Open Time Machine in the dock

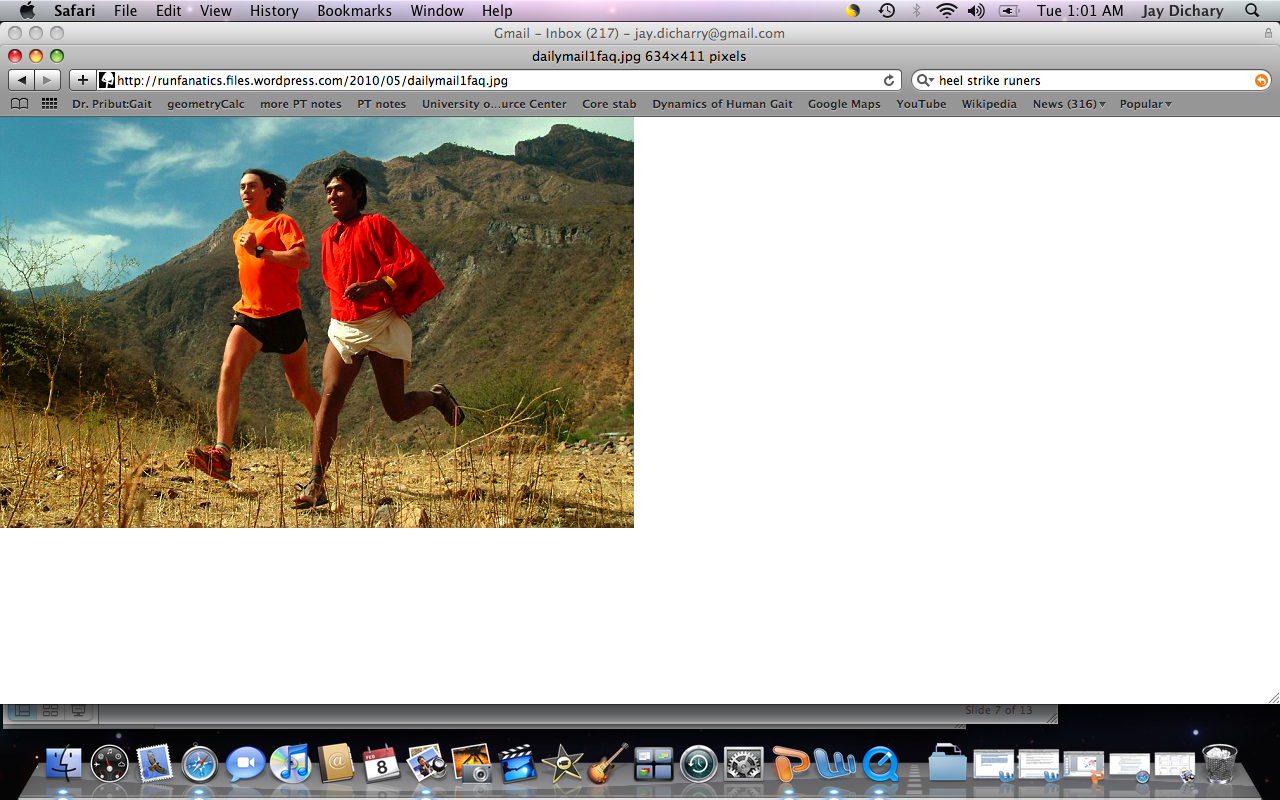(698, 765)
